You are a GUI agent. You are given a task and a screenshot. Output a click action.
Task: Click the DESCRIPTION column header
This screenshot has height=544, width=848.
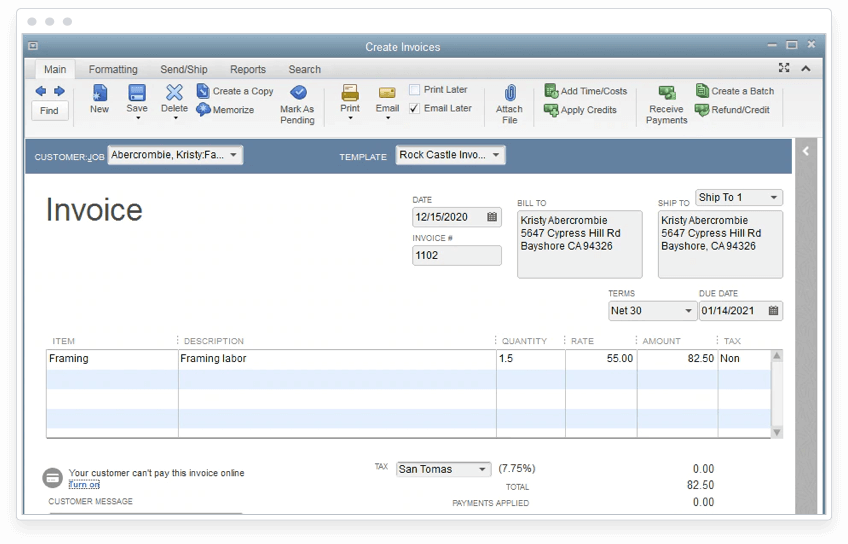coord(214,341)
